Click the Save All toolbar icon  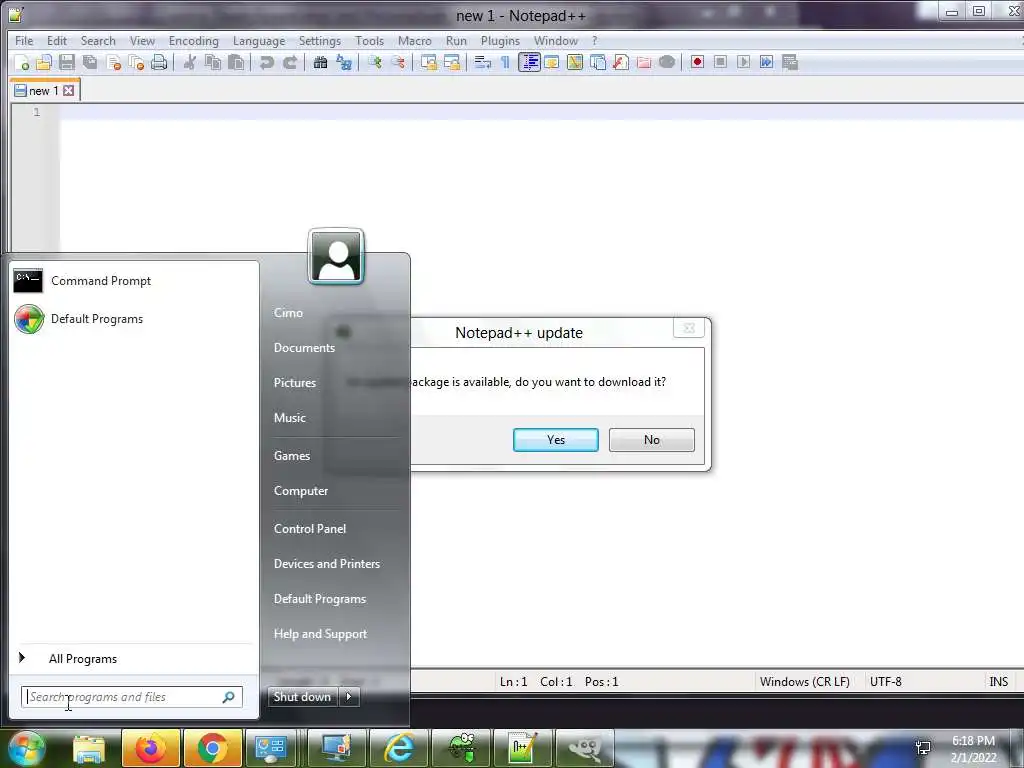[90, 63]
